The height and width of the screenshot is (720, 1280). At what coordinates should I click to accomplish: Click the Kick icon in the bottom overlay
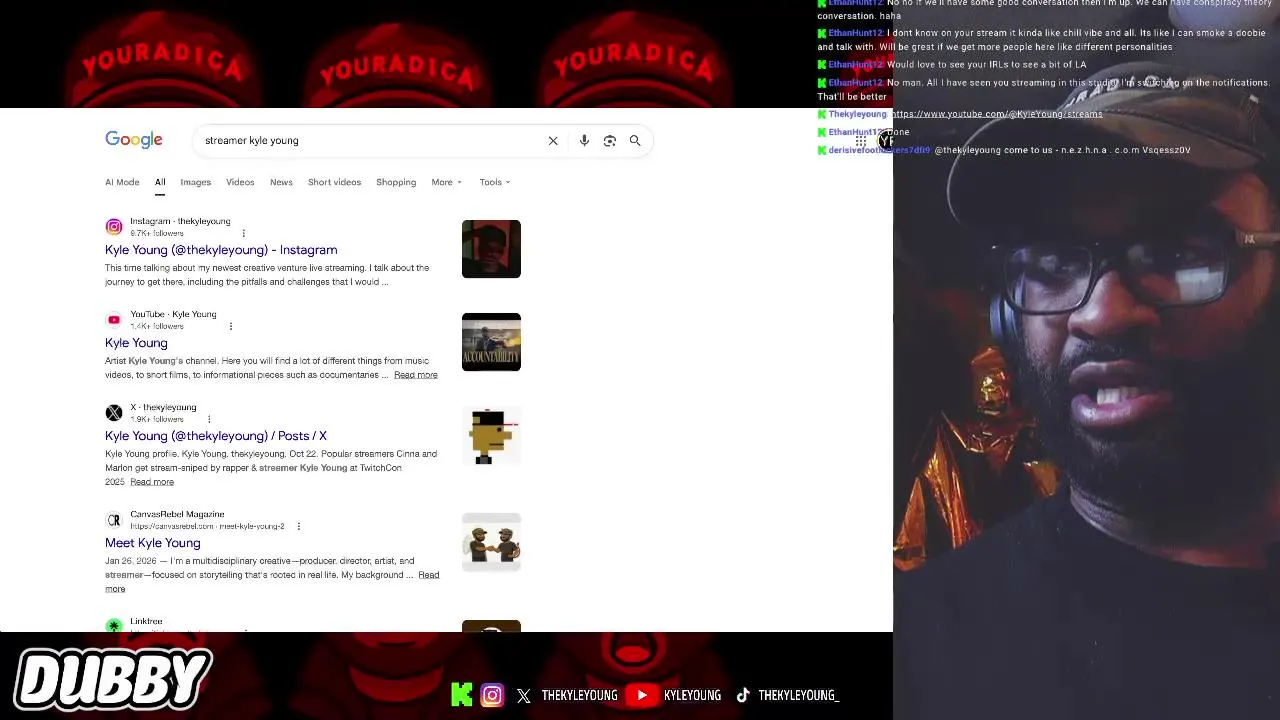(x=461, y=695)
